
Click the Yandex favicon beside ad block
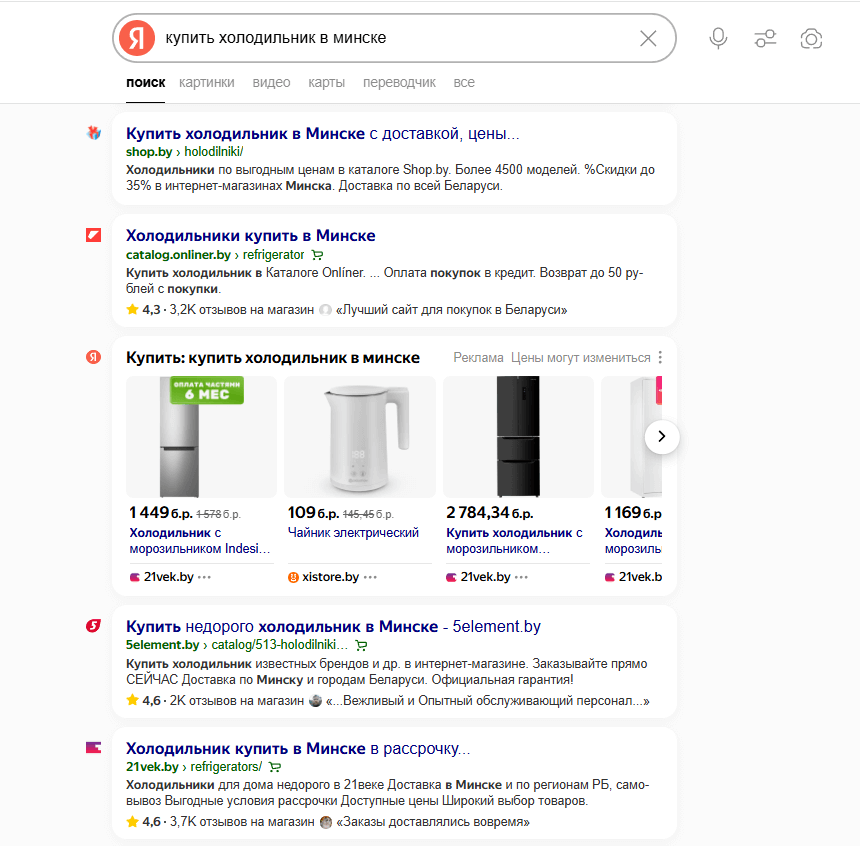[x=94, y=357]
